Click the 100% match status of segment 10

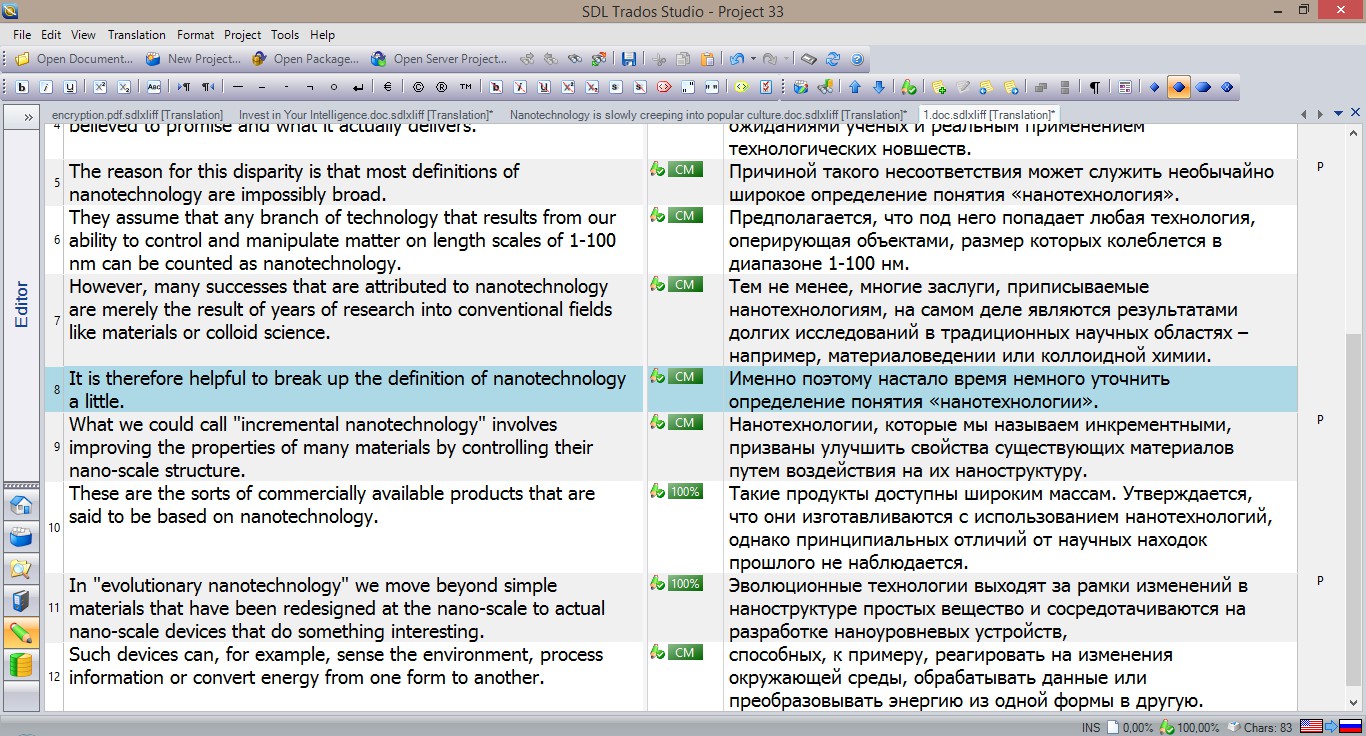pos(685,491)
